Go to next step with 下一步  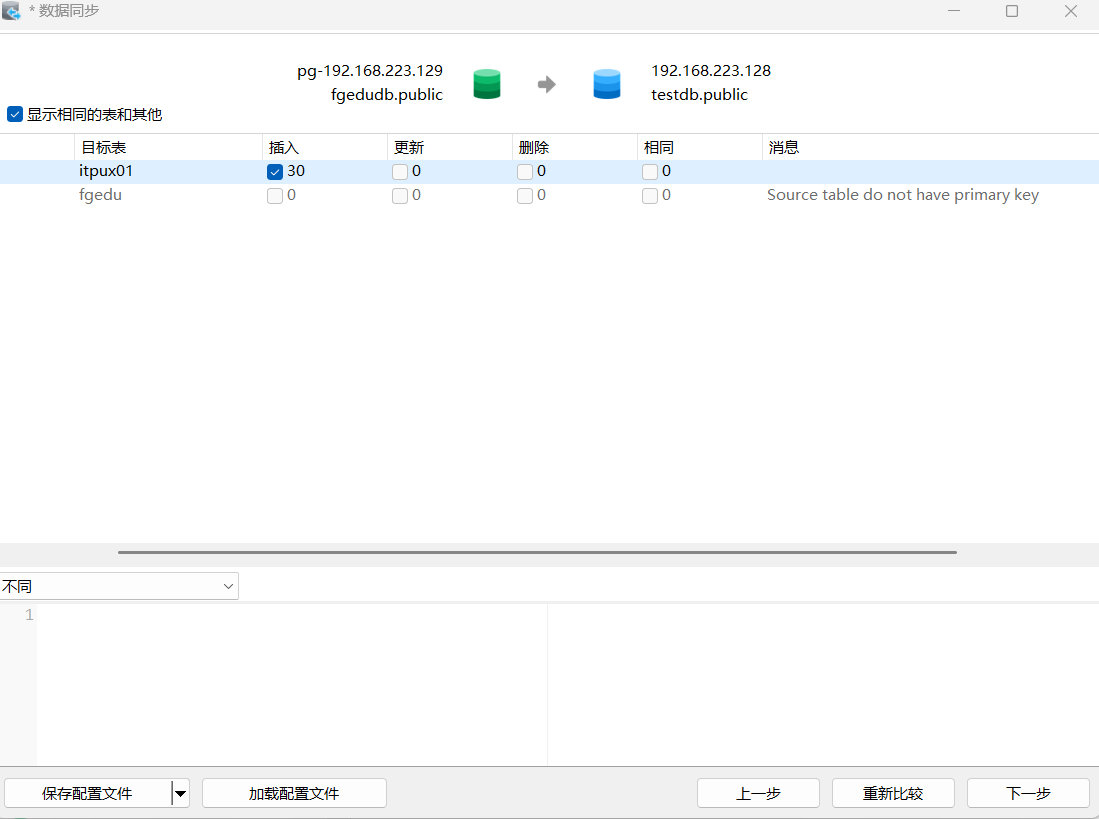pyautogui.click(x=1028, y=794)
